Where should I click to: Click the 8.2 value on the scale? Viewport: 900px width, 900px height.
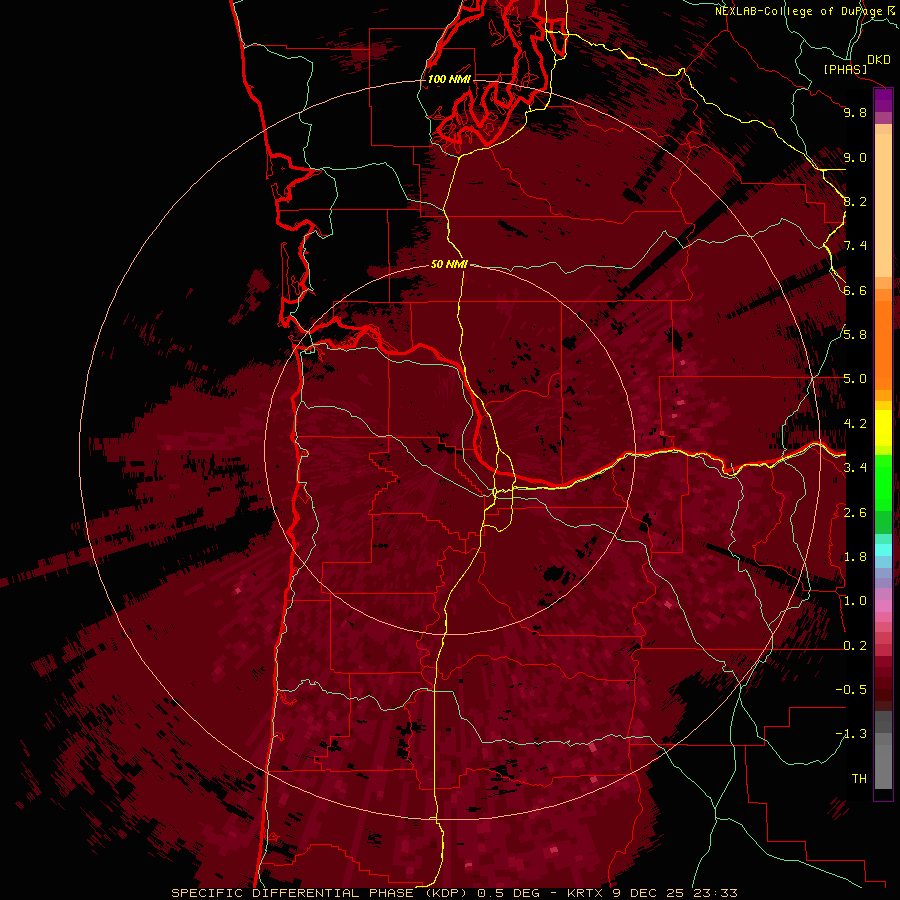click(855, 201)
